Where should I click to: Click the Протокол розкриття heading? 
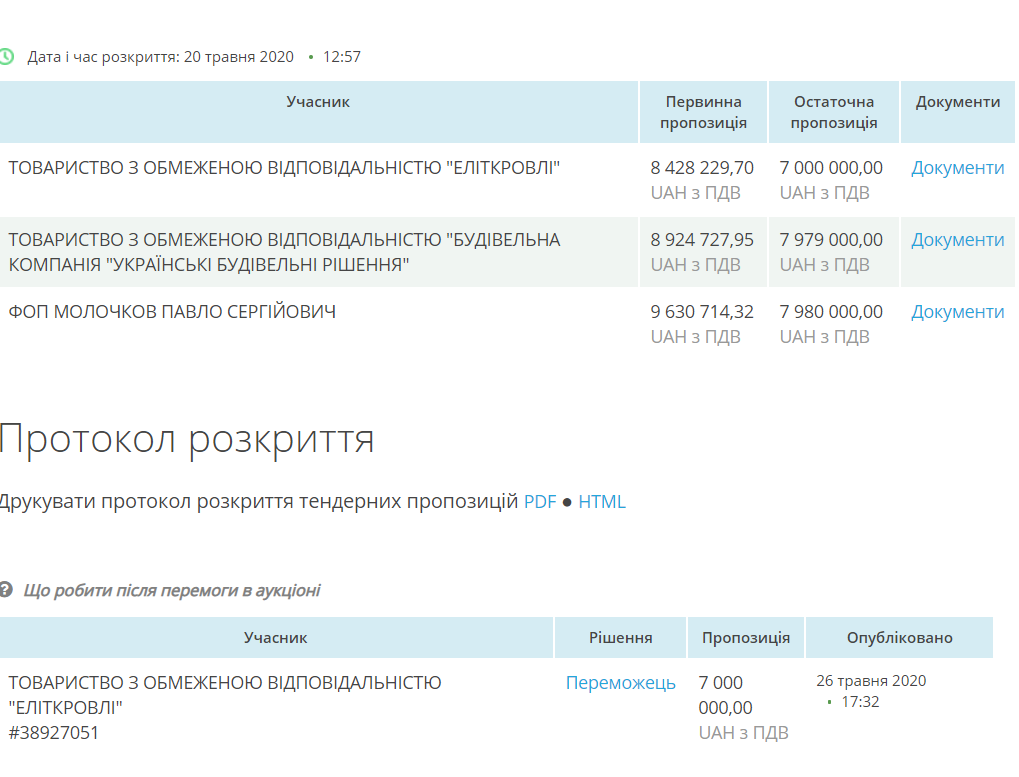[187, 439]
